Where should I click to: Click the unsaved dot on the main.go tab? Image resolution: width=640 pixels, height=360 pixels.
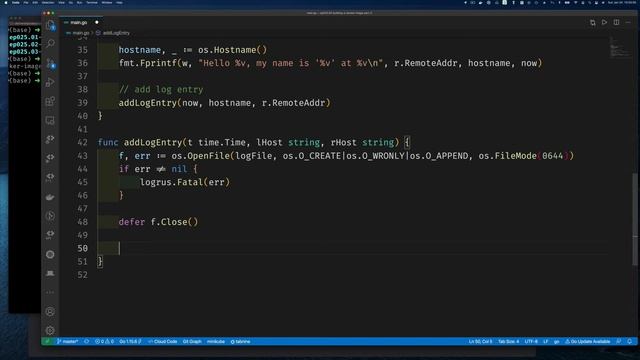click(97, 22)
